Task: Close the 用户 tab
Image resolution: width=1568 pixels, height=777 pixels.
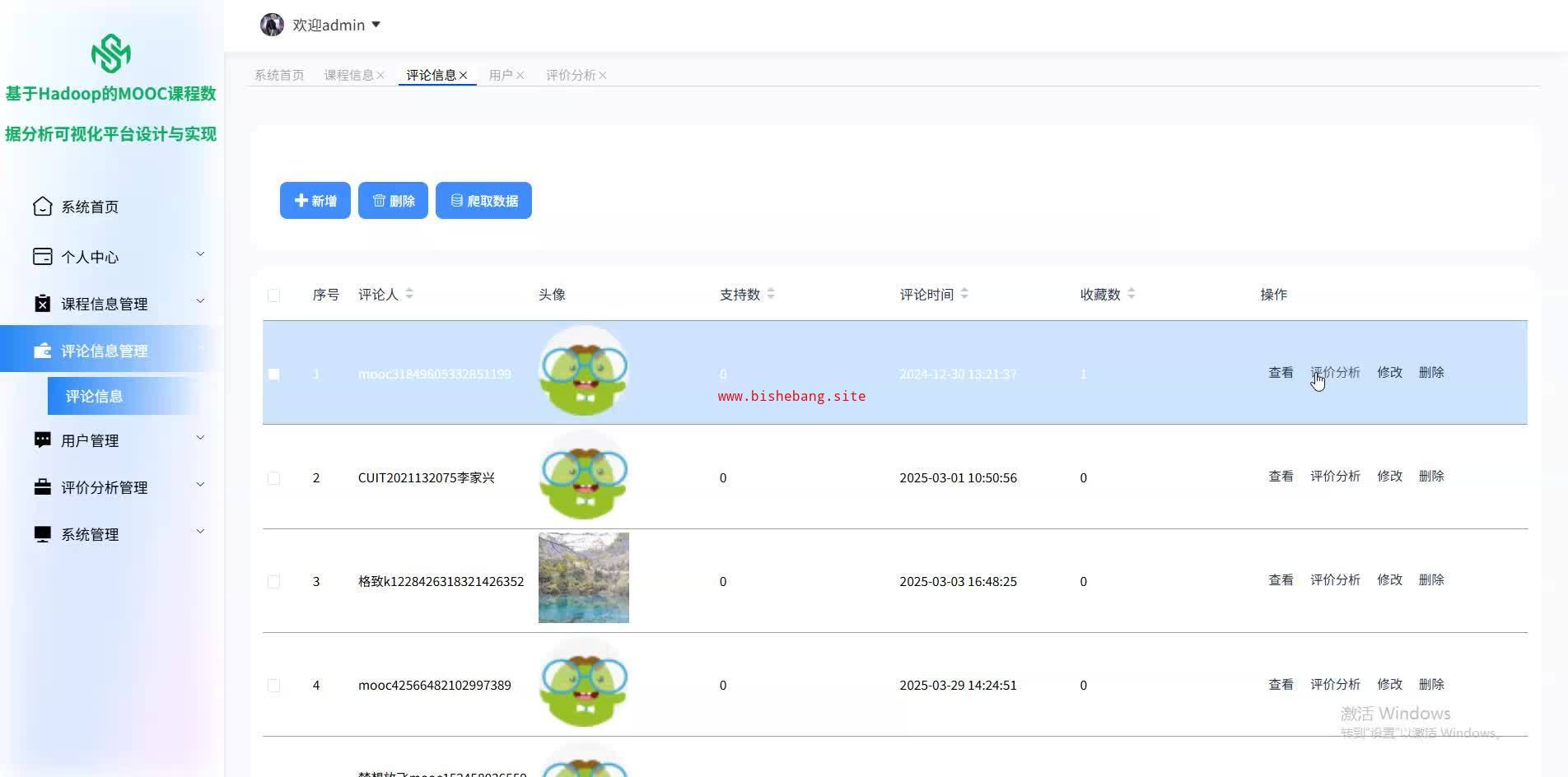Action: pos(520,76)
